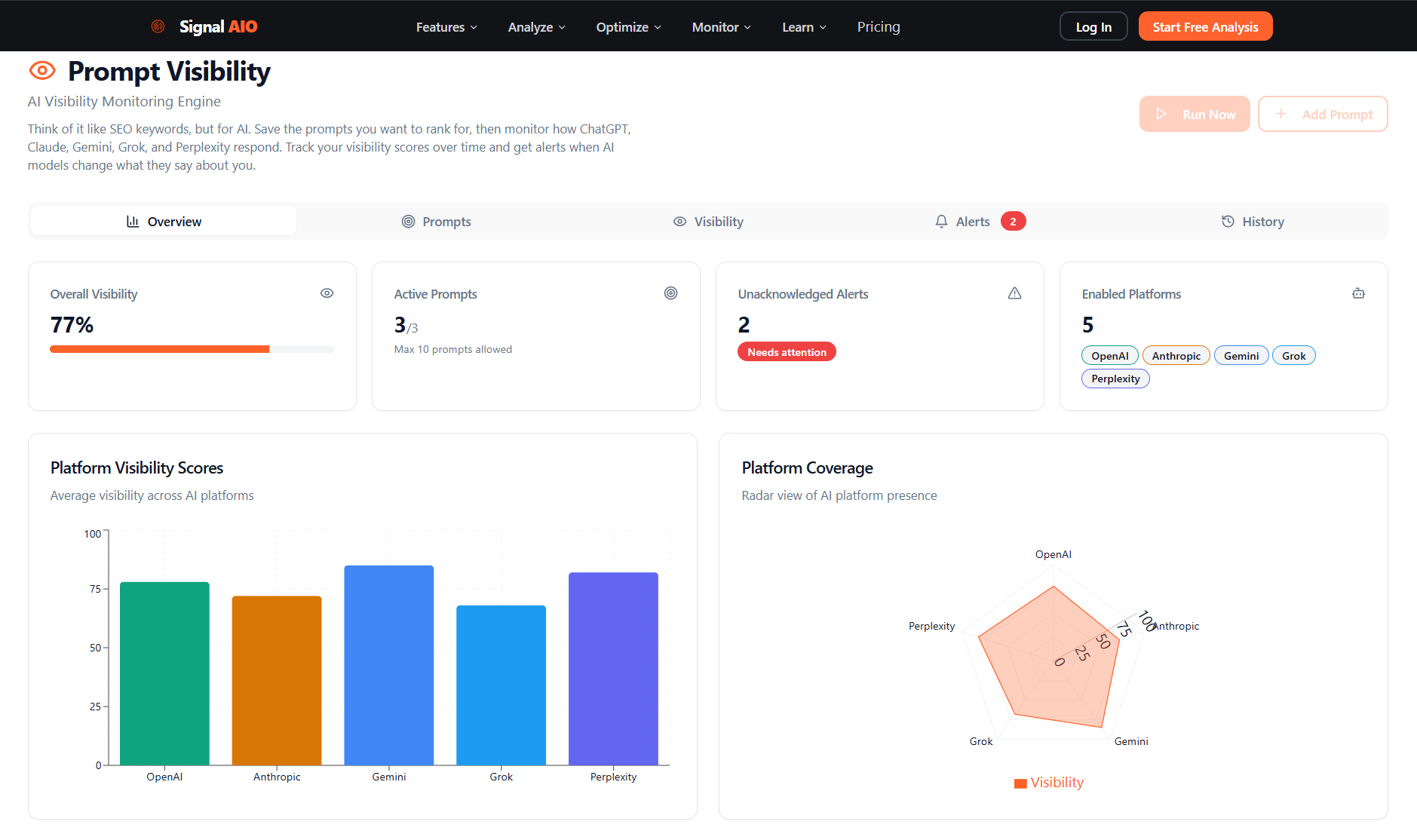Click the clock icon on History tab
Image resolution: width=1417 pixels, height=840 pixels.
(x=1228, y=221)
